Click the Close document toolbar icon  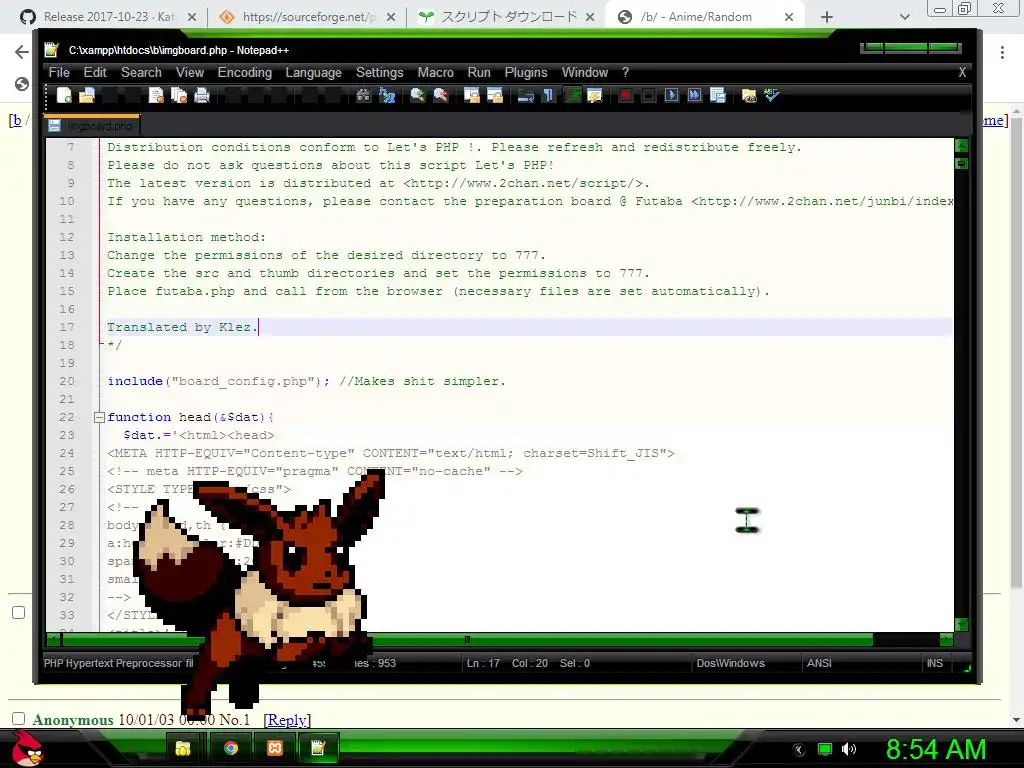click(x=156, y=95)
